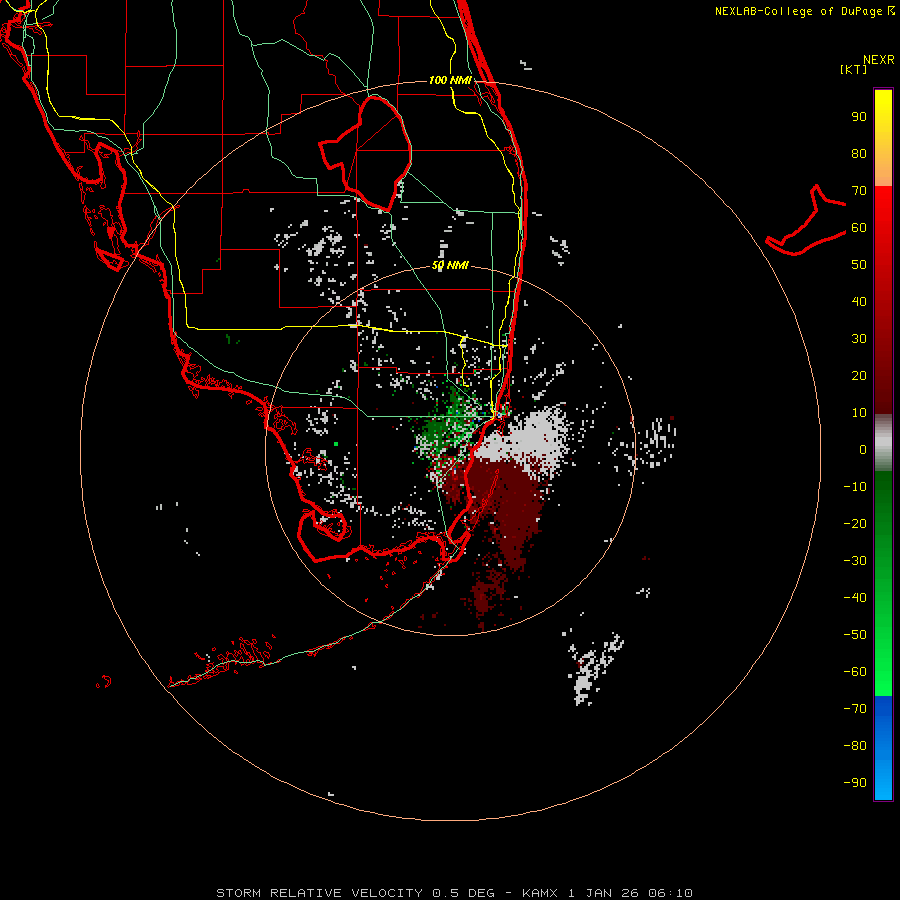The image size is (900, 900).
Task: Click the blue bottom segment of the color bar
Action: tap(883, 747)
